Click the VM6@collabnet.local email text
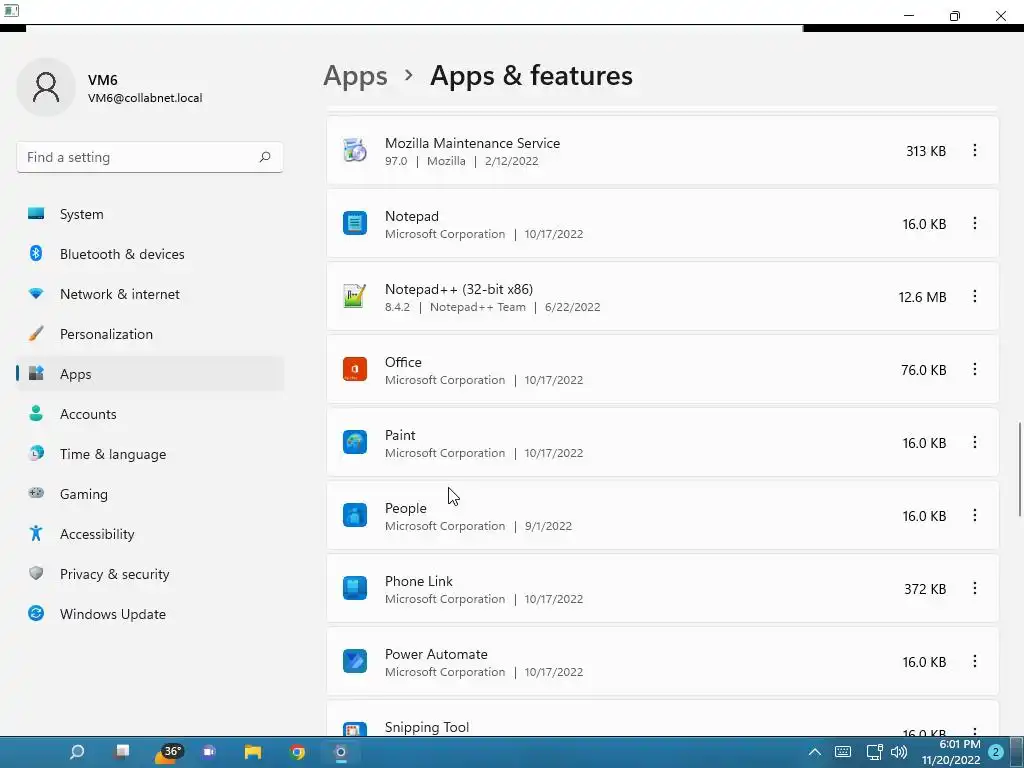Viewport: 1024px width, 768px height. click(x=145, y=98)
